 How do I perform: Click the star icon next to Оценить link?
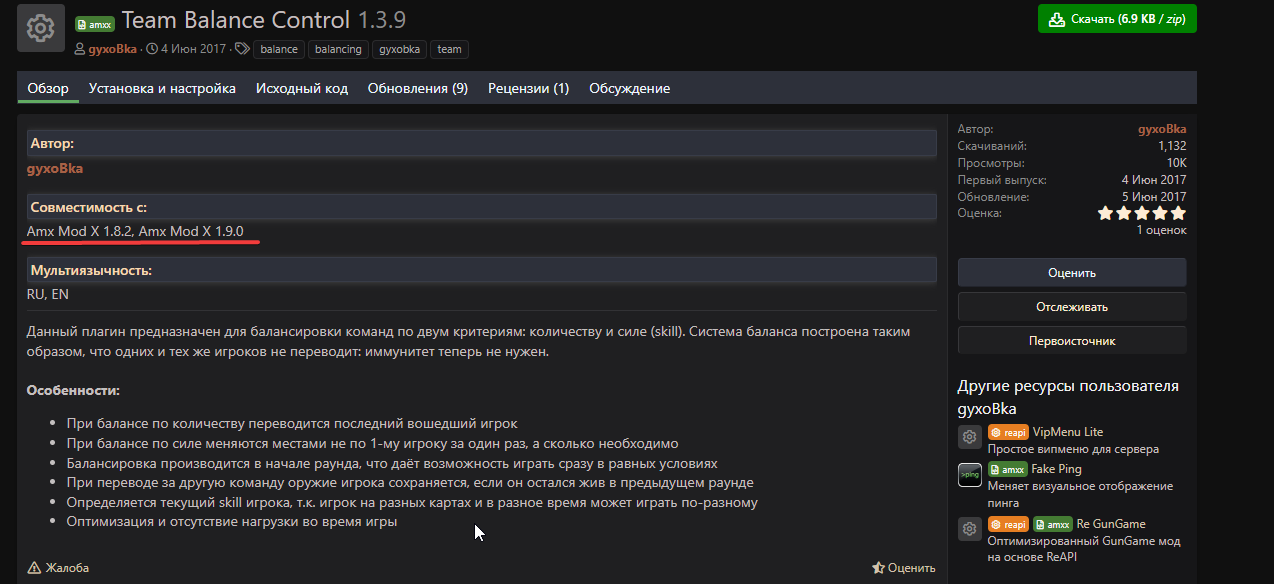878,568
